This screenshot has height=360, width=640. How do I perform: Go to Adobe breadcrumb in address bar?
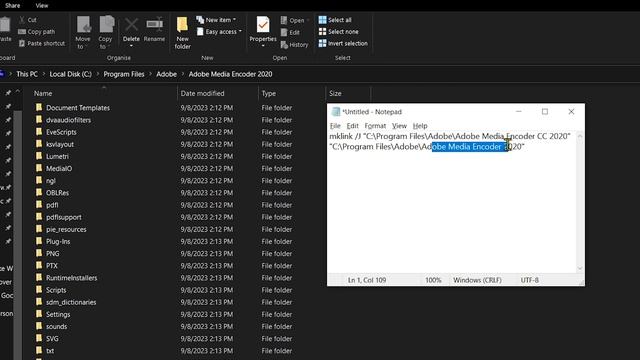tap(167, 74)
